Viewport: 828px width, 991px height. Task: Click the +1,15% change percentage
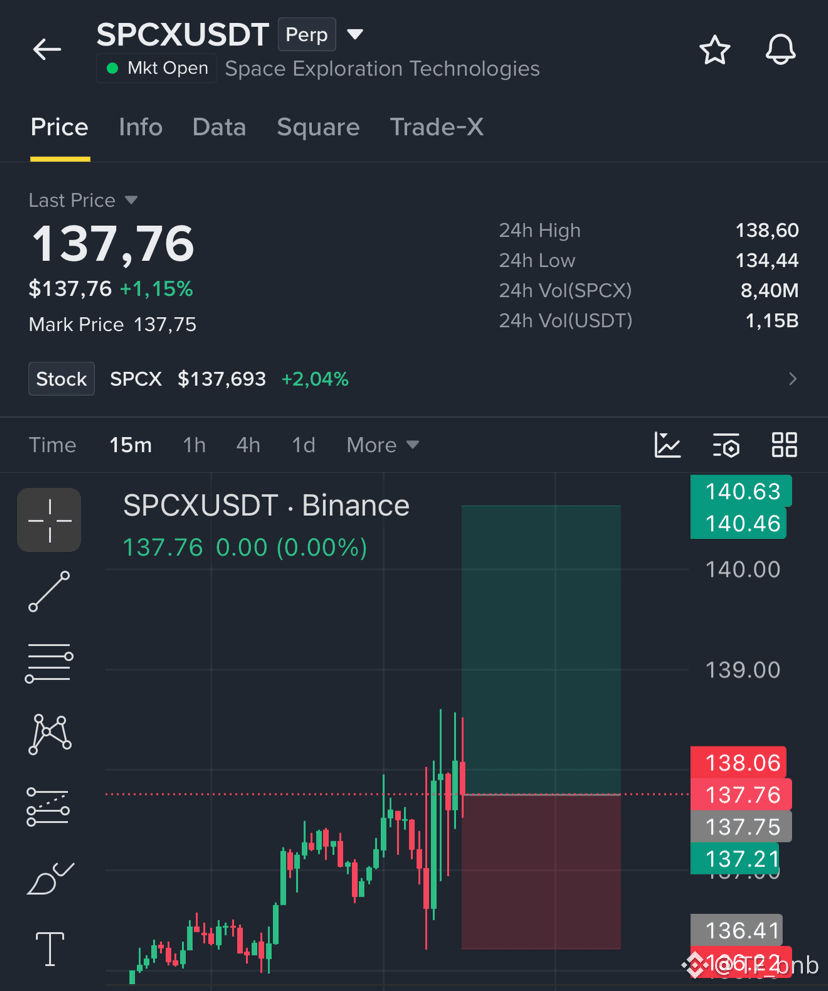pos(156,289)
